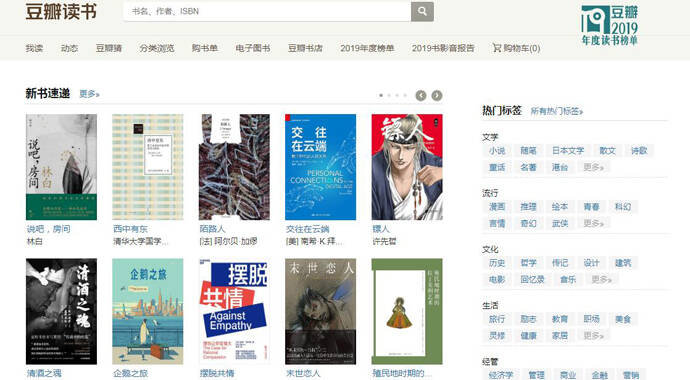Select the 哲学 tag

click(529, 263)
